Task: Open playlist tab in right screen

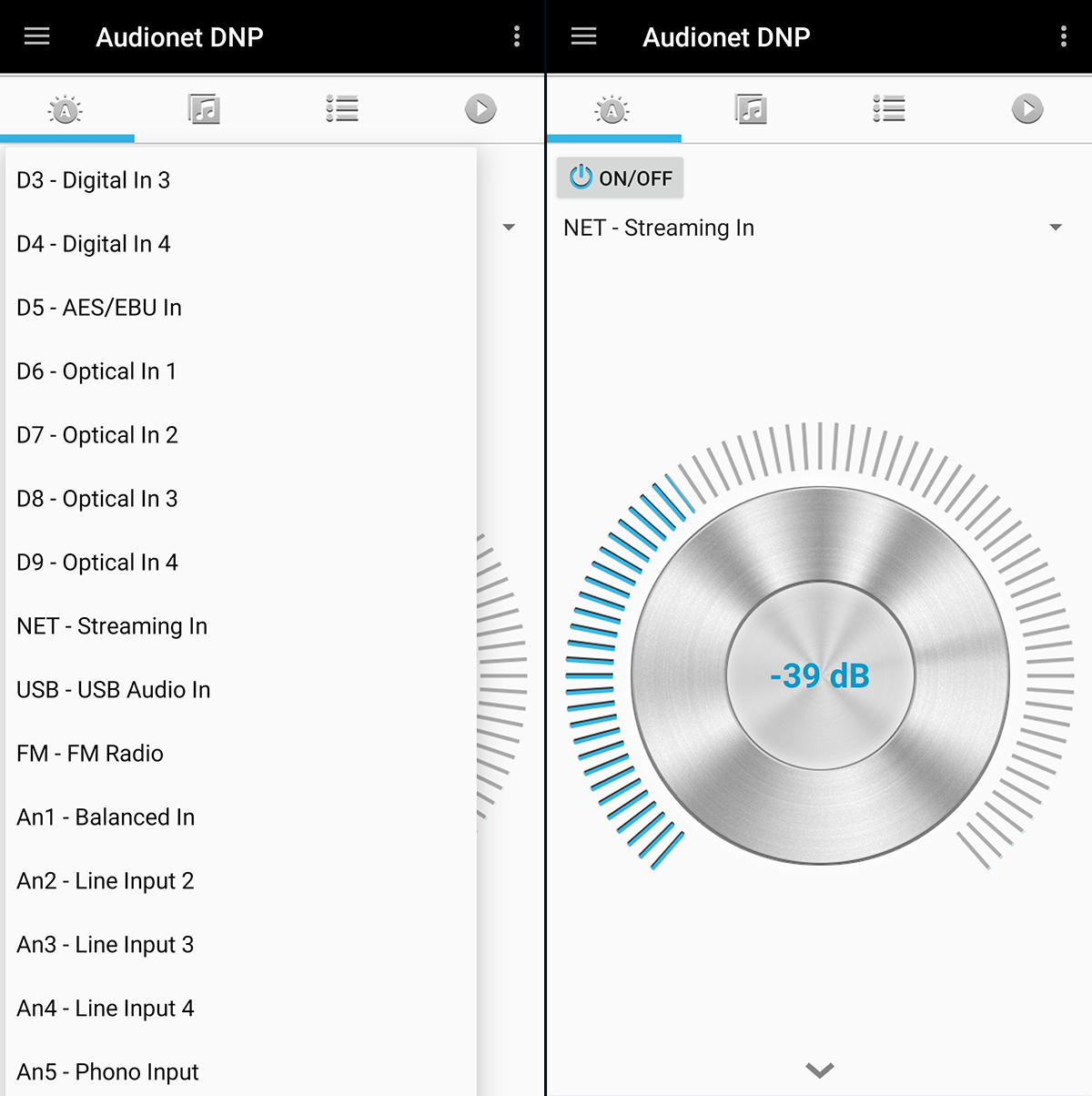Action: click(889, 109)
